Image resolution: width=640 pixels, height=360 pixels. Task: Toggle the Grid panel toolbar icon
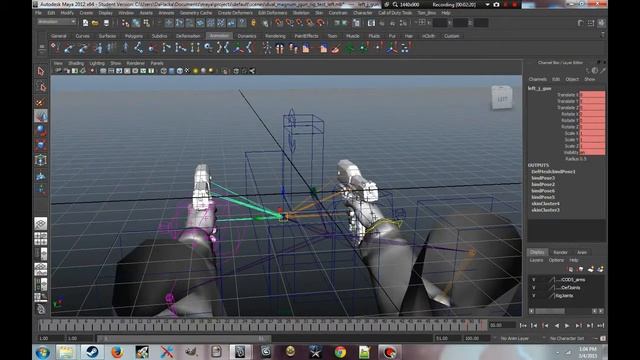[103, 71]
